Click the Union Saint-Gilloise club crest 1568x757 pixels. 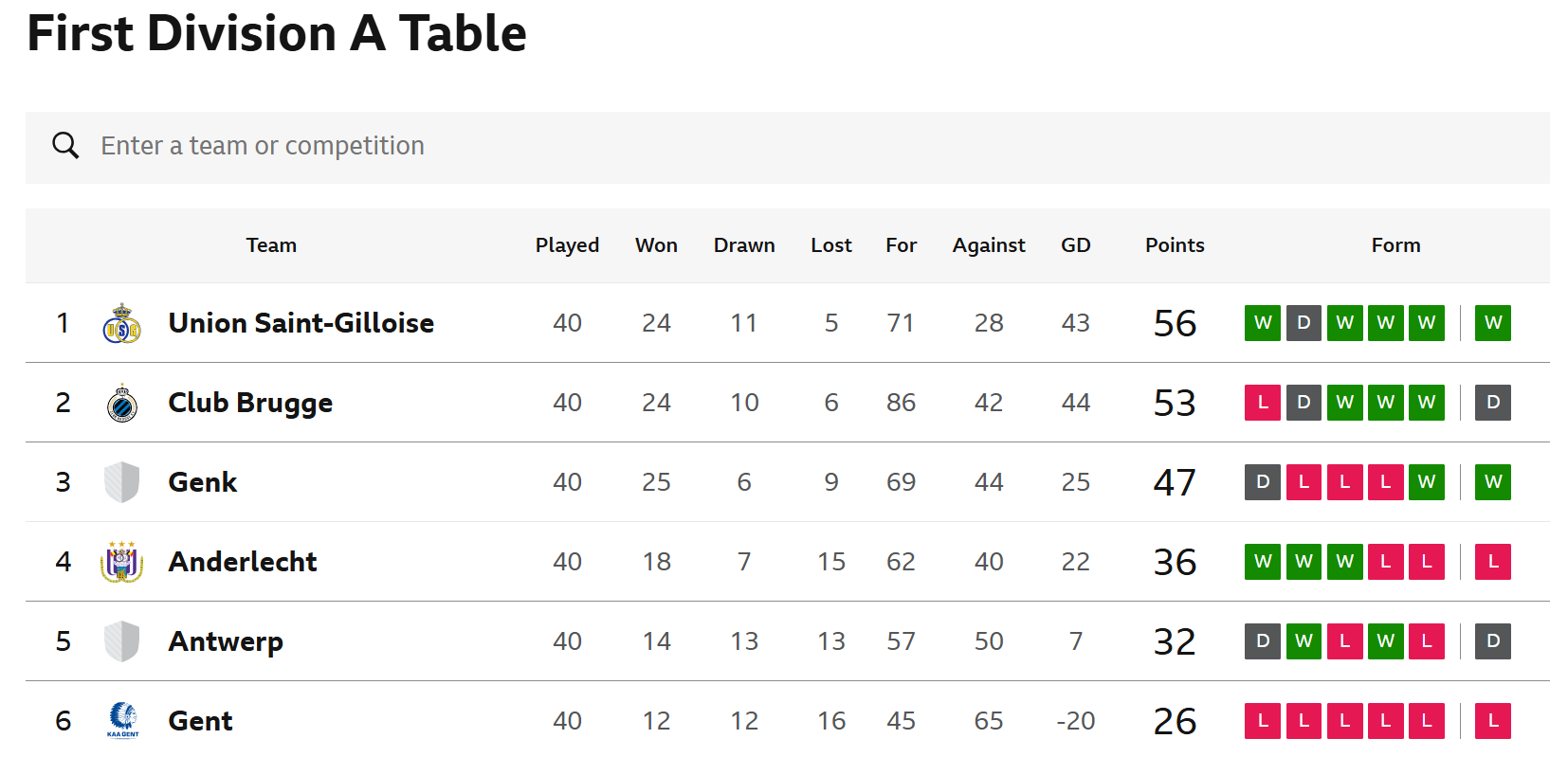coord(121,323)
